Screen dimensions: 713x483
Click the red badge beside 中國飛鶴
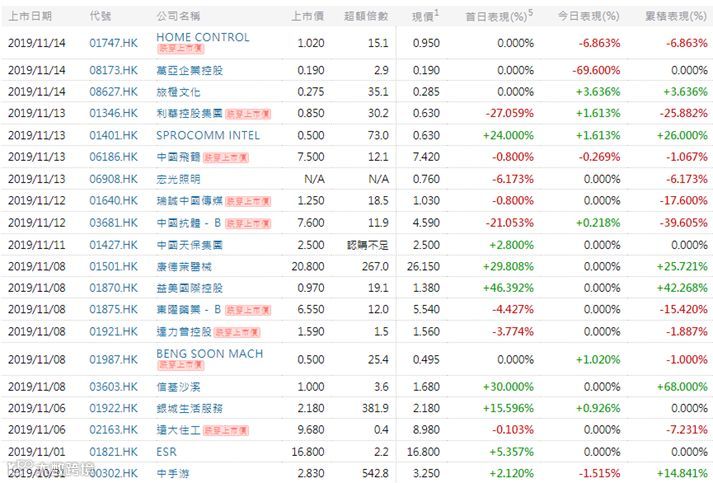(x=226, y=157)
